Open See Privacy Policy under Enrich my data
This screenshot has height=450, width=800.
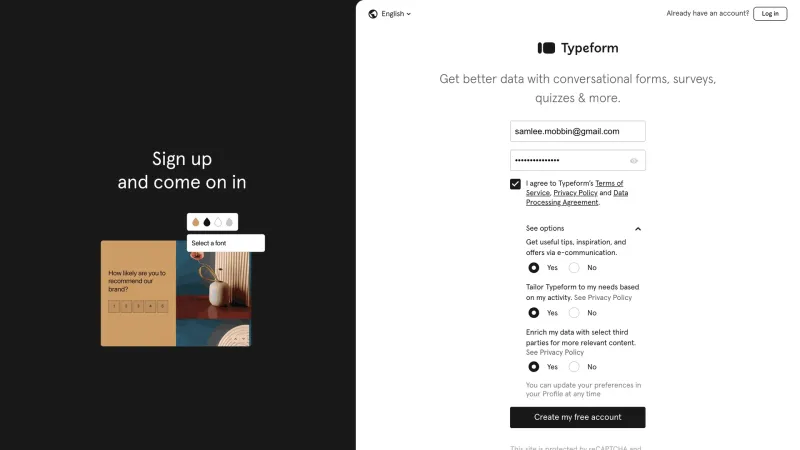[555, 353]
